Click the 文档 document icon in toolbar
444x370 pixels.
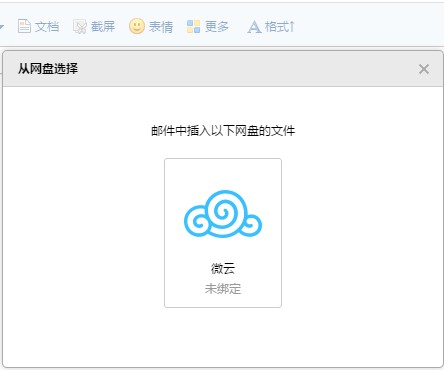click(24, 26)
